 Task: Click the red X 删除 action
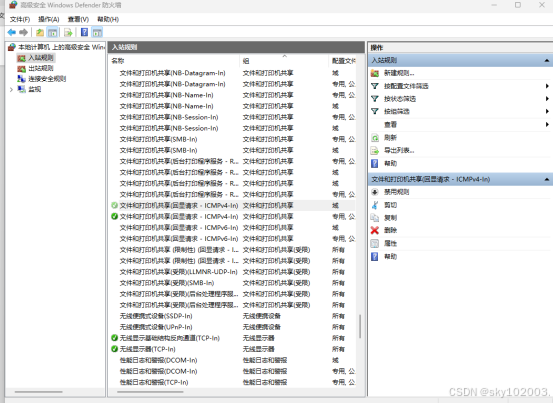click(x=375, y=230)
